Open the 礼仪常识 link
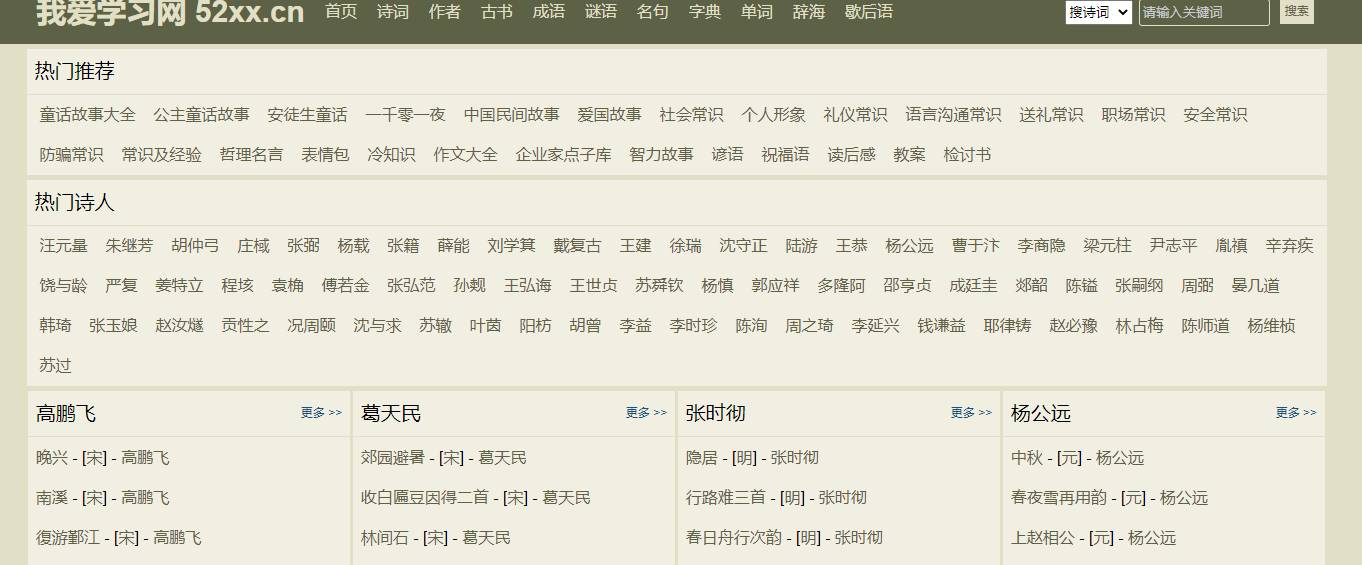 pos(856,115)
